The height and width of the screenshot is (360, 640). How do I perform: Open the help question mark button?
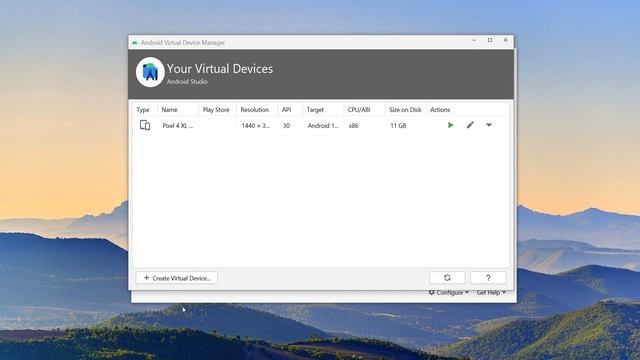488,278
